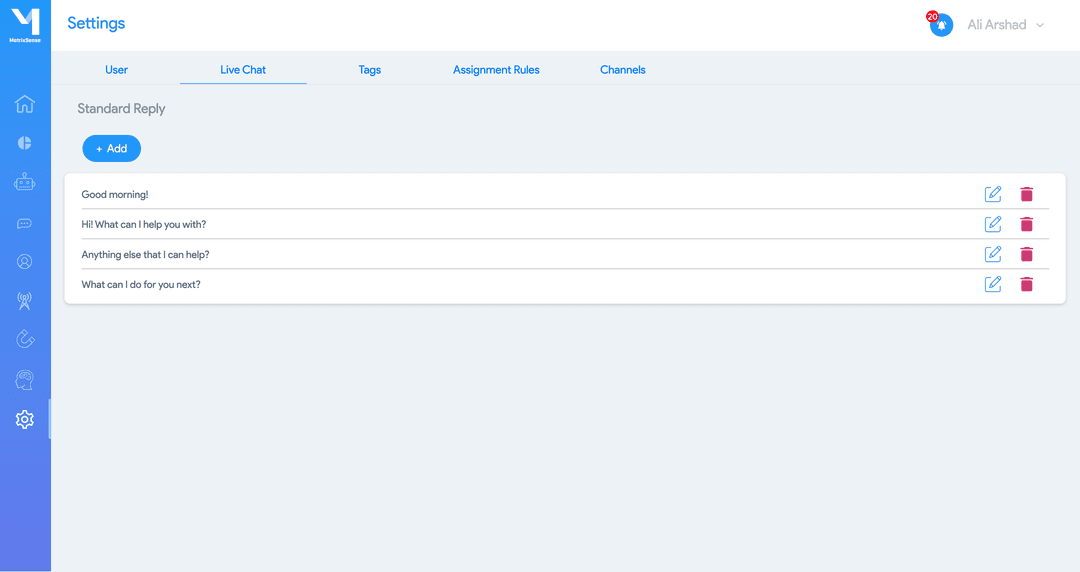Screen dimensions: 1080x572
Task: Click the Settings page title
Action: (x=96, y=23)
